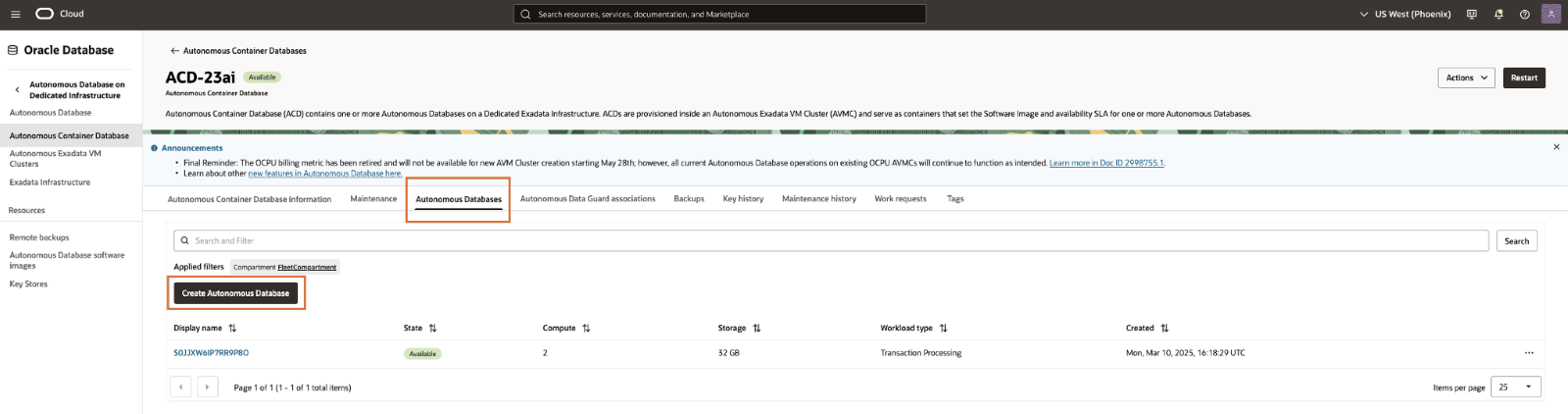Click Transaction Processing workload cell
The image size is (1568, 414).
click(x=921, y=353)
